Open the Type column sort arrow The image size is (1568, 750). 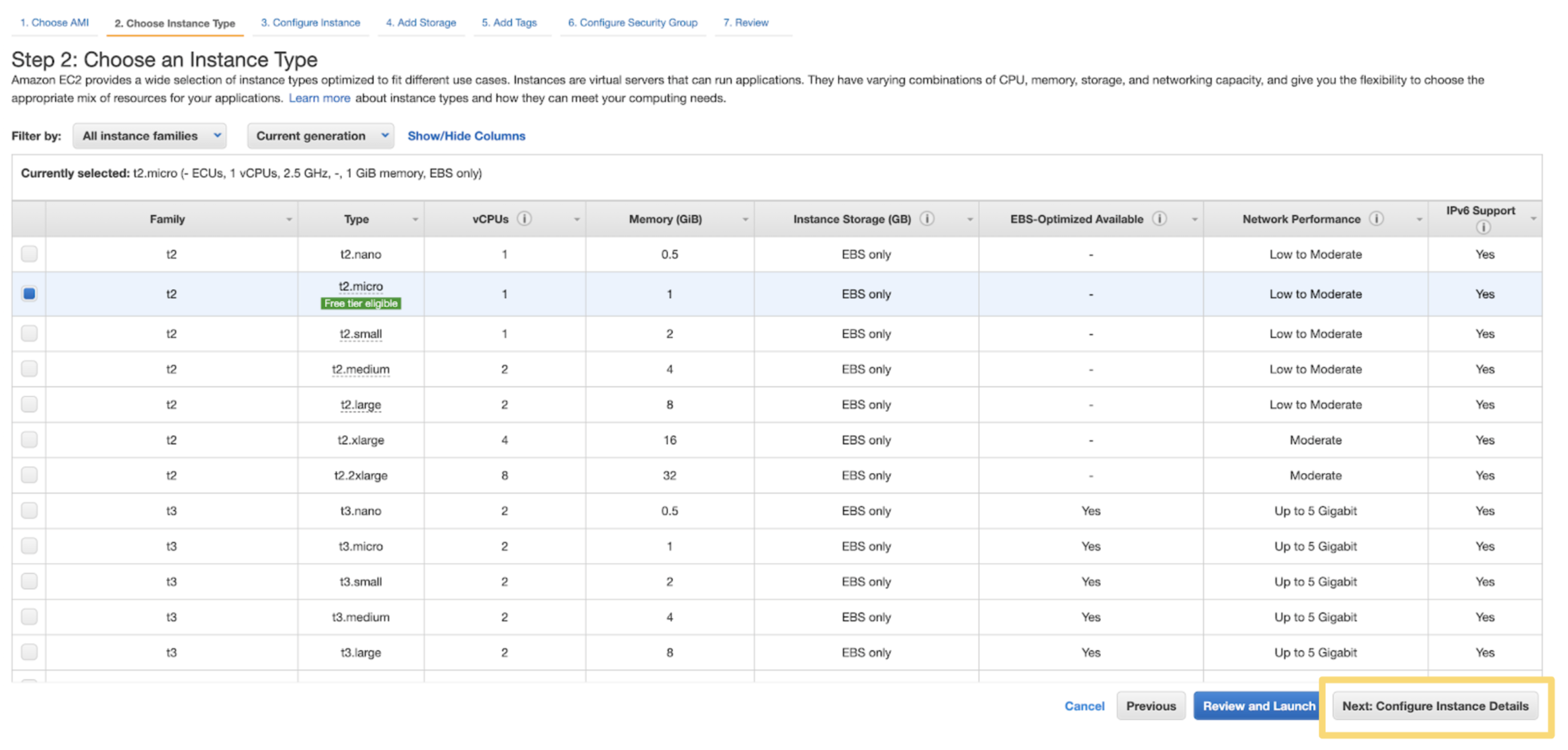click(x=415, y=220)
